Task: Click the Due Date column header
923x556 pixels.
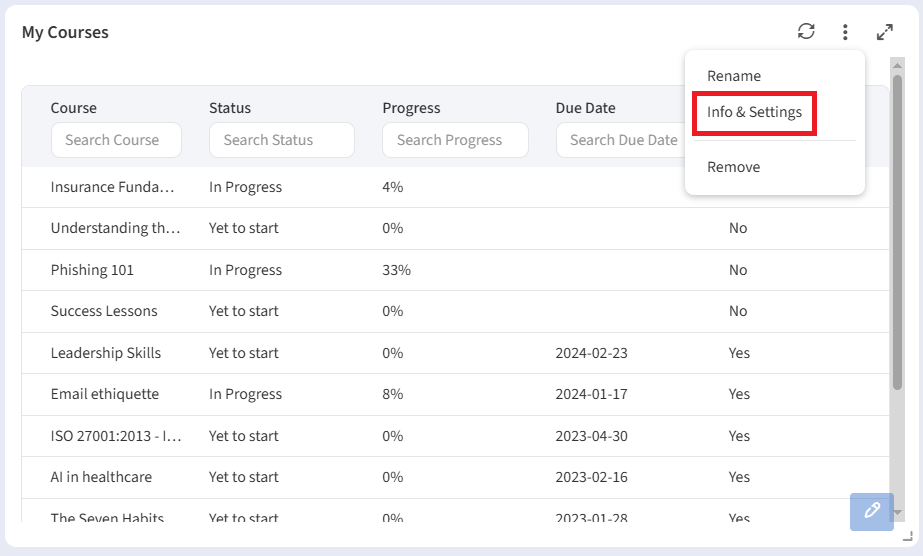Action: [x=585, y=108]
